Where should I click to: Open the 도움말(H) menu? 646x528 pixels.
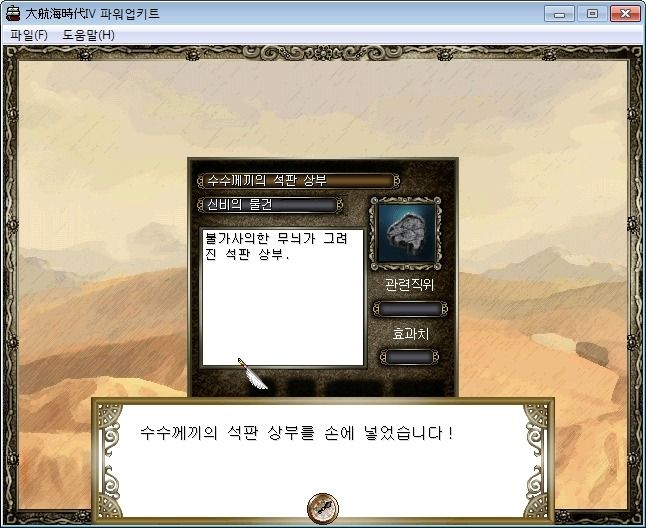pyautogui.click(x=88, y=35)
